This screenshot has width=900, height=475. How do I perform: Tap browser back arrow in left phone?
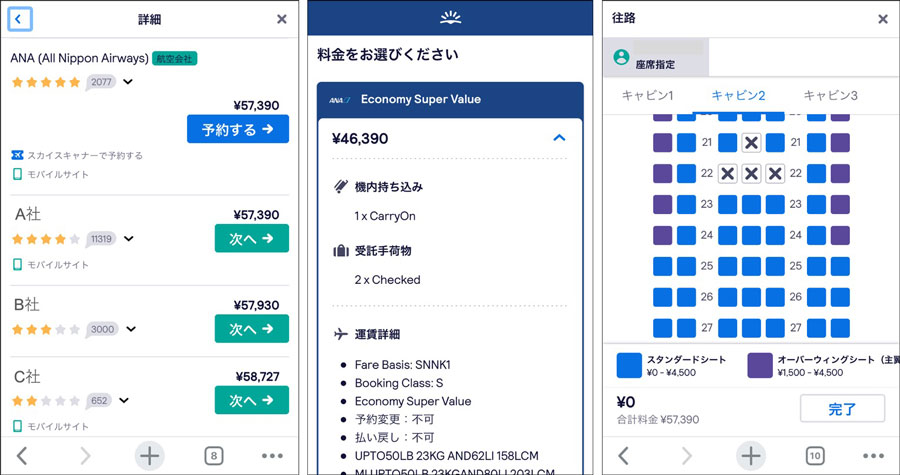(x=22, y=456)
